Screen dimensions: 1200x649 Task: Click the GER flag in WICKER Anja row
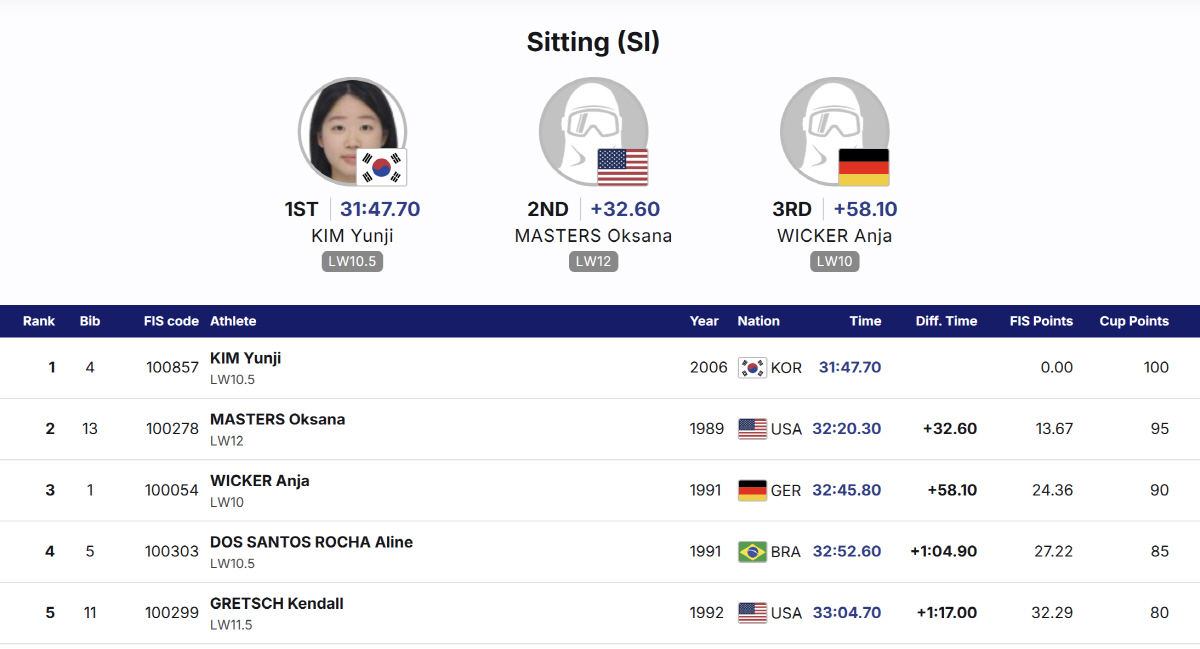(x=752, y=491)
